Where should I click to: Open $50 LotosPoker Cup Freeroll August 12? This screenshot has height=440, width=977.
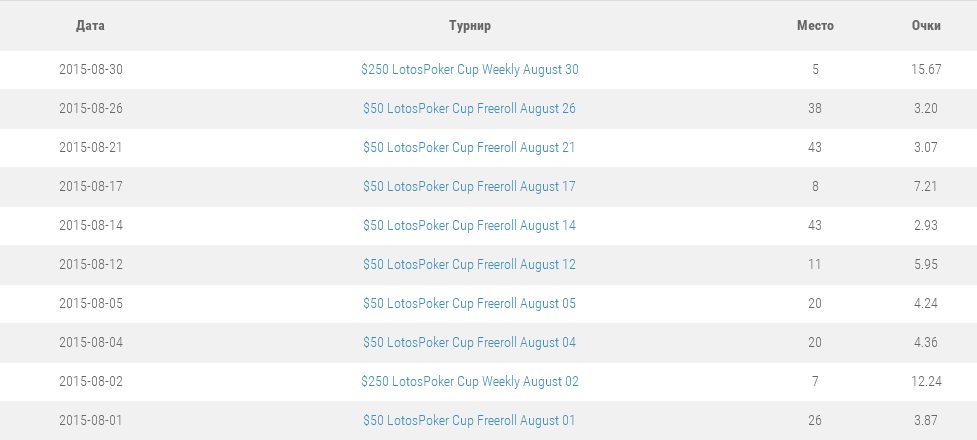coord(469,265)
